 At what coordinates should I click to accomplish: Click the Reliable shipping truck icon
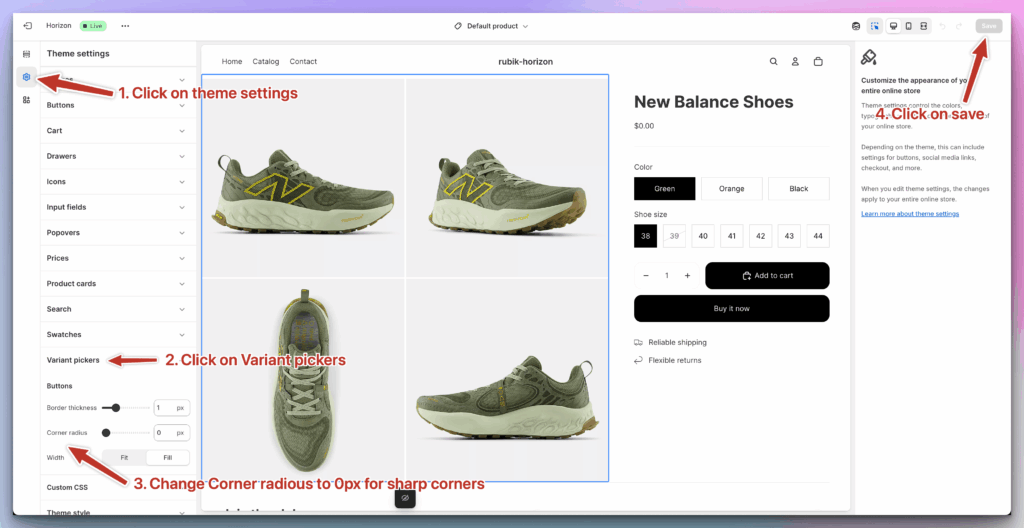coord(638,342)
